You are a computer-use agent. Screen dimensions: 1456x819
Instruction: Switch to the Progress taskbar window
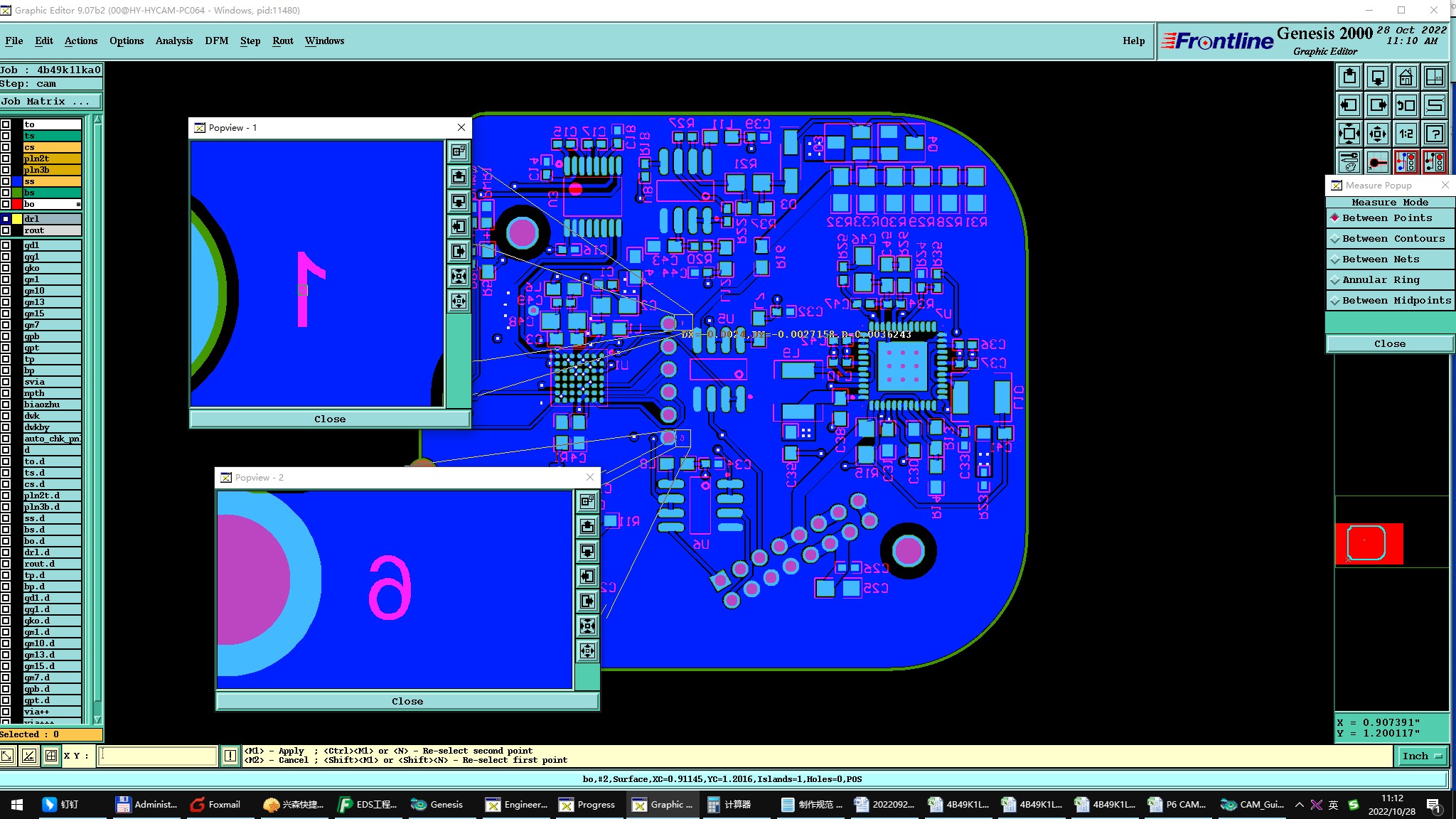point(587,805)
